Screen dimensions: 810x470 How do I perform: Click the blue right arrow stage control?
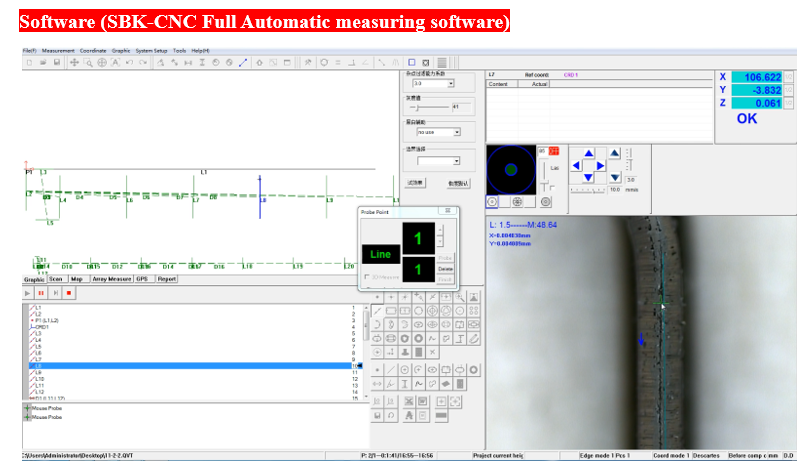click(x=601, y=165)
